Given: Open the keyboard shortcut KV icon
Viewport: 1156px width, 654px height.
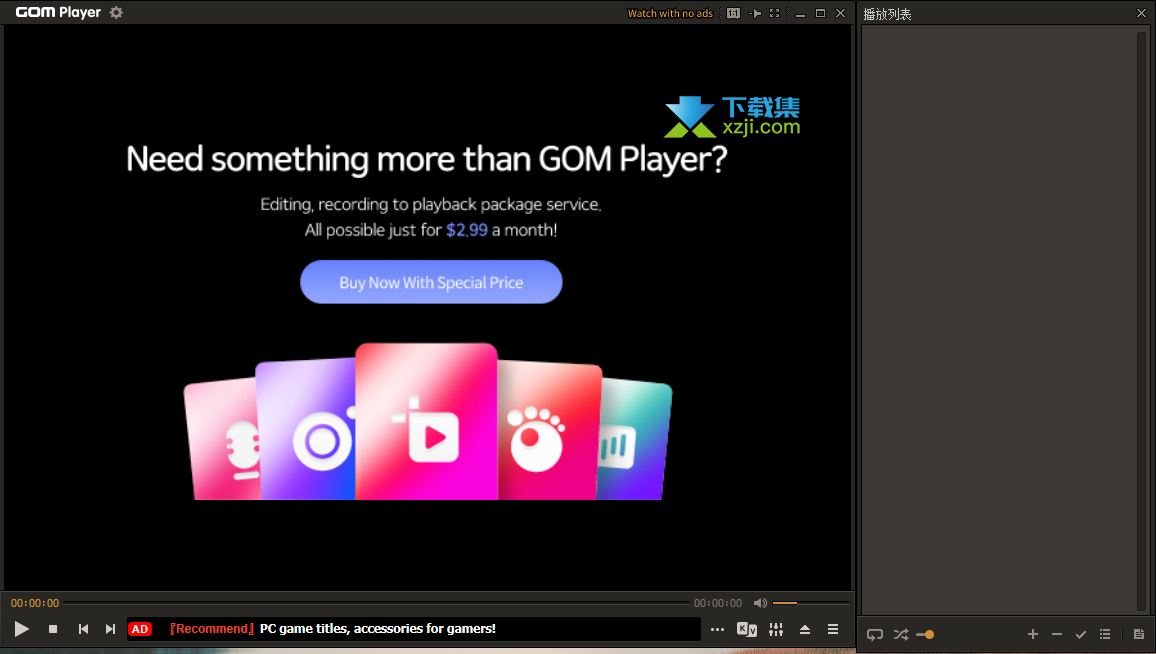Looking at the screenshot, I should coord(747,630).
